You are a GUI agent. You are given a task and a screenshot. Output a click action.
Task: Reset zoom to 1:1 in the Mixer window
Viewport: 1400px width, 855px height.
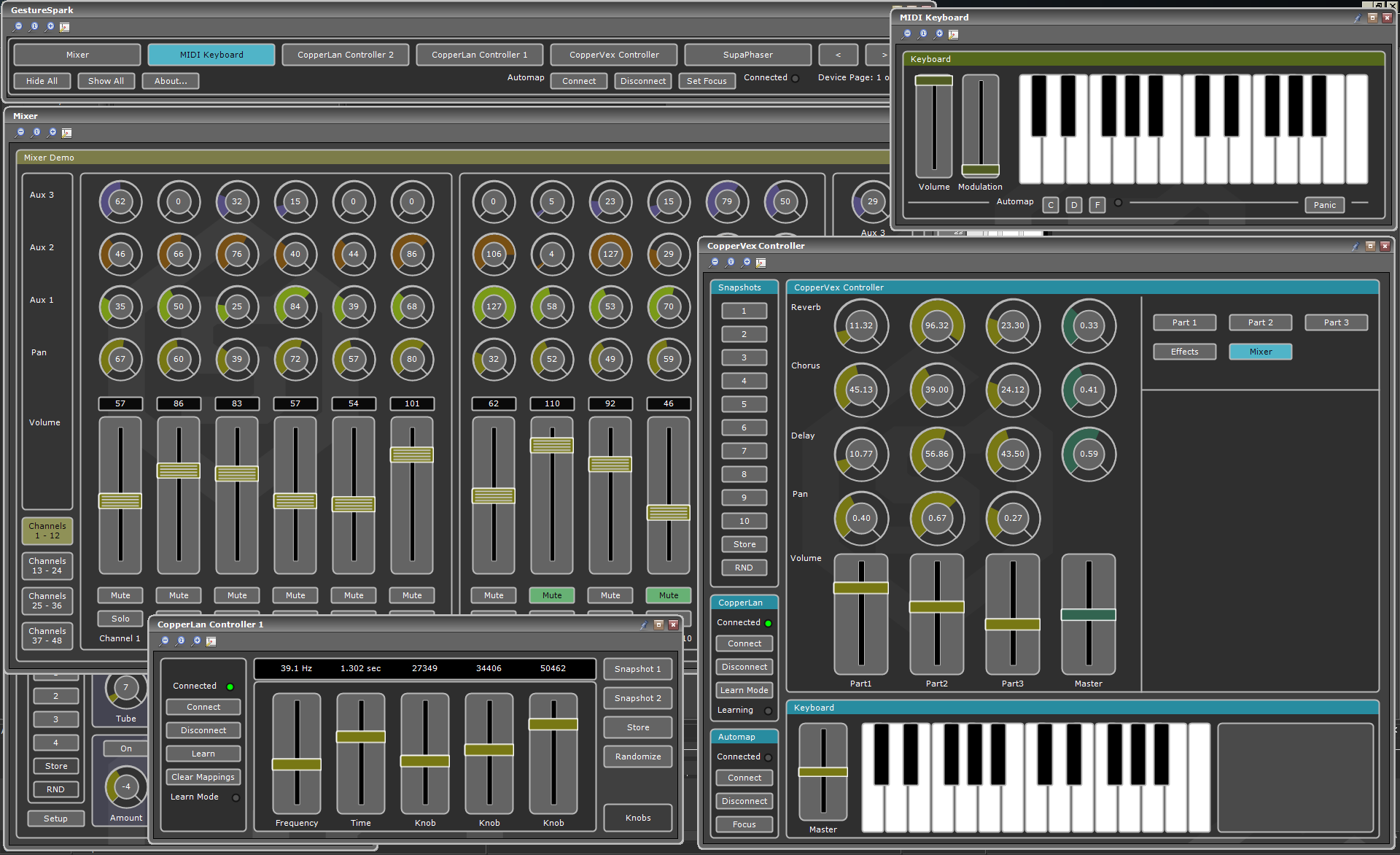(36, 133)
